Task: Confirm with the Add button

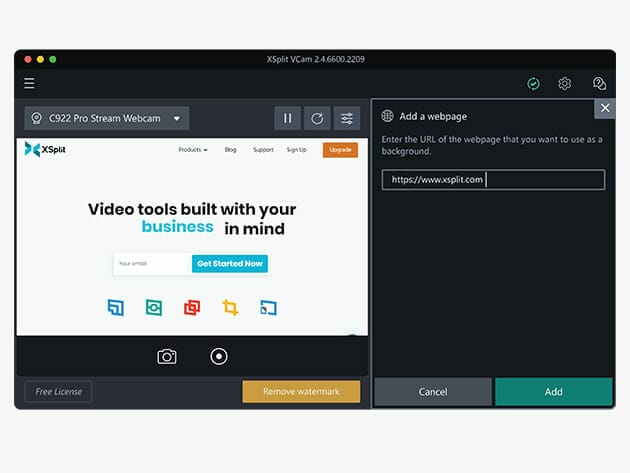Action: (x=553, y=392)
